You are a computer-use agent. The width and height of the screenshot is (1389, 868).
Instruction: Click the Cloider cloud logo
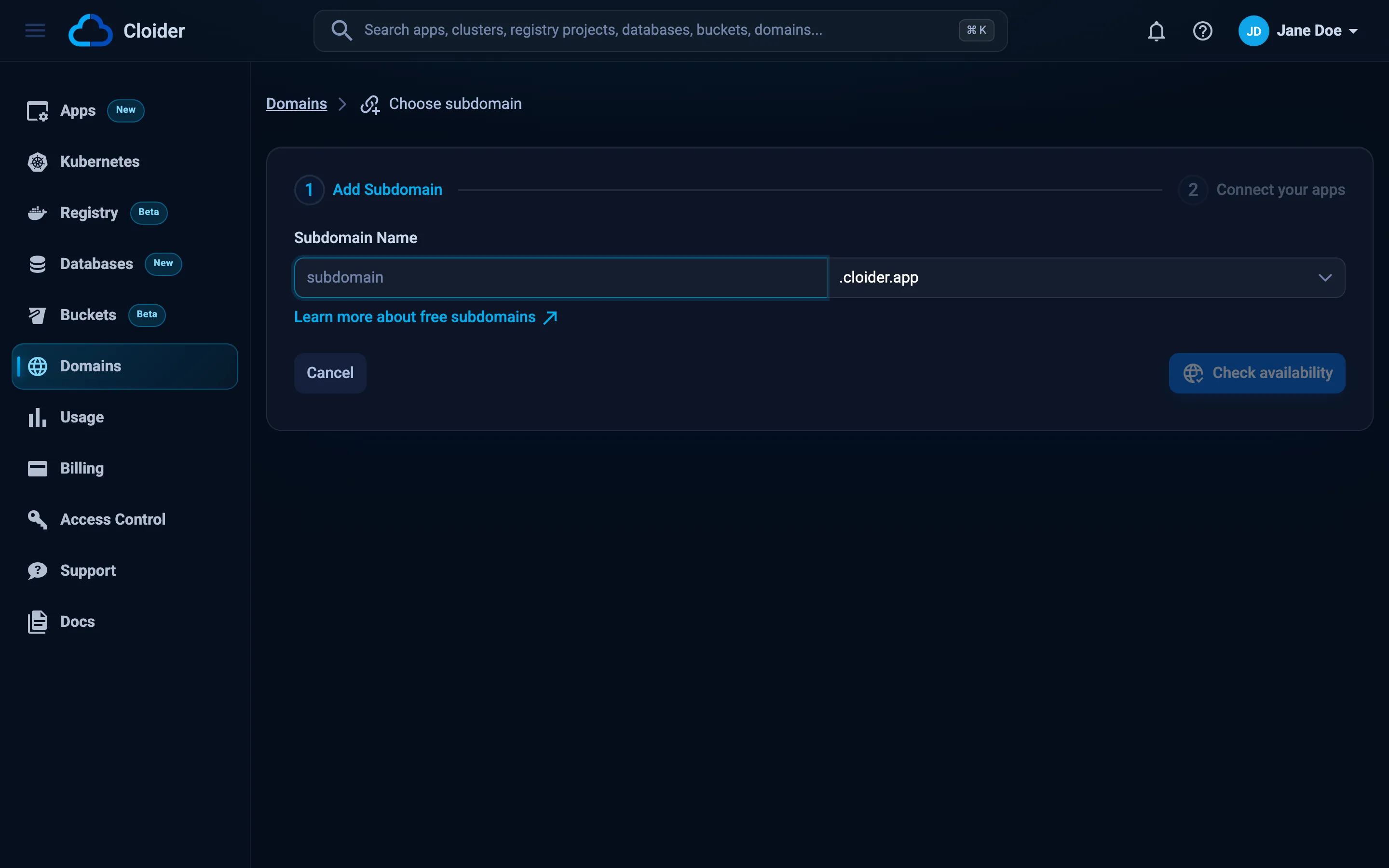(90, 30)
